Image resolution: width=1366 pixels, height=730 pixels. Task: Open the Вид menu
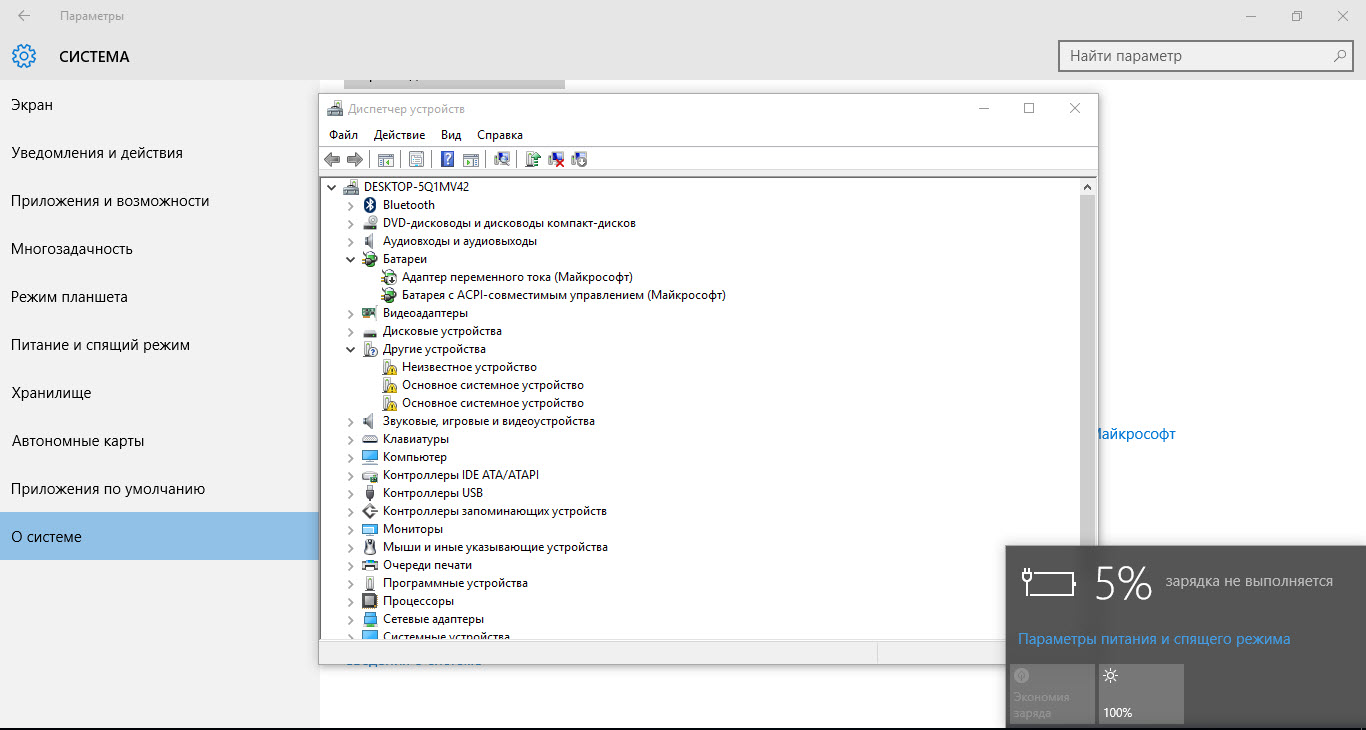(x=451, y=135)
